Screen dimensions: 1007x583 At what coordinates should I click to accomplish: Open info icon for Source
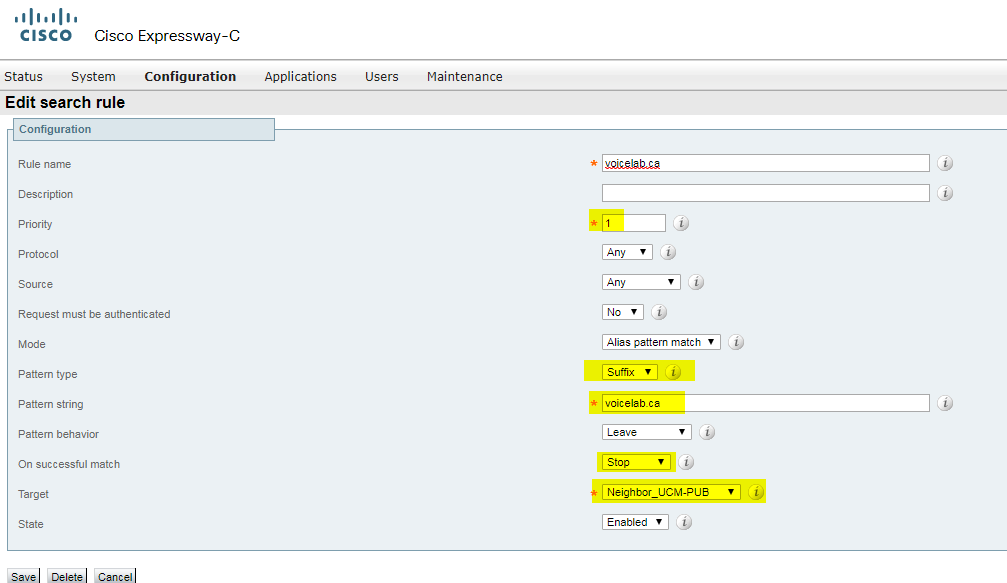coord(696,282)
